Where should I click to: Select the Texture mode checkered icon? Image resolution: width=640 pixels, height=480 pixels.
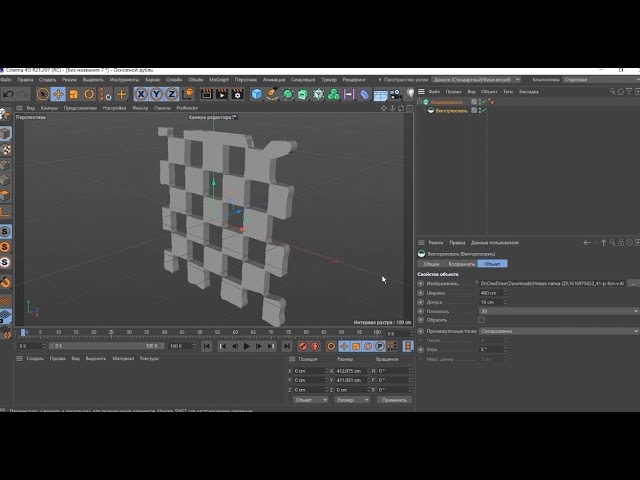click(5, 149)
